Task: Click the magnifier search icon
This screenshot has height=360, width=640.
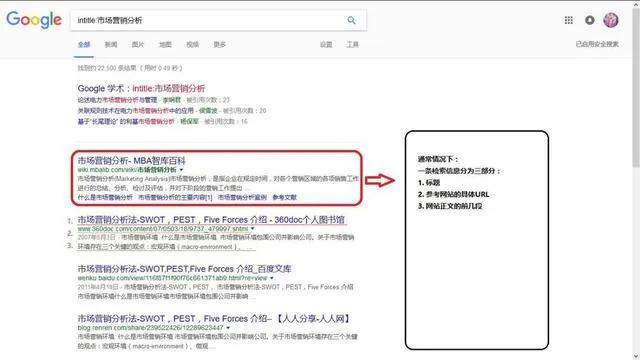Action: tap(351, 20)
